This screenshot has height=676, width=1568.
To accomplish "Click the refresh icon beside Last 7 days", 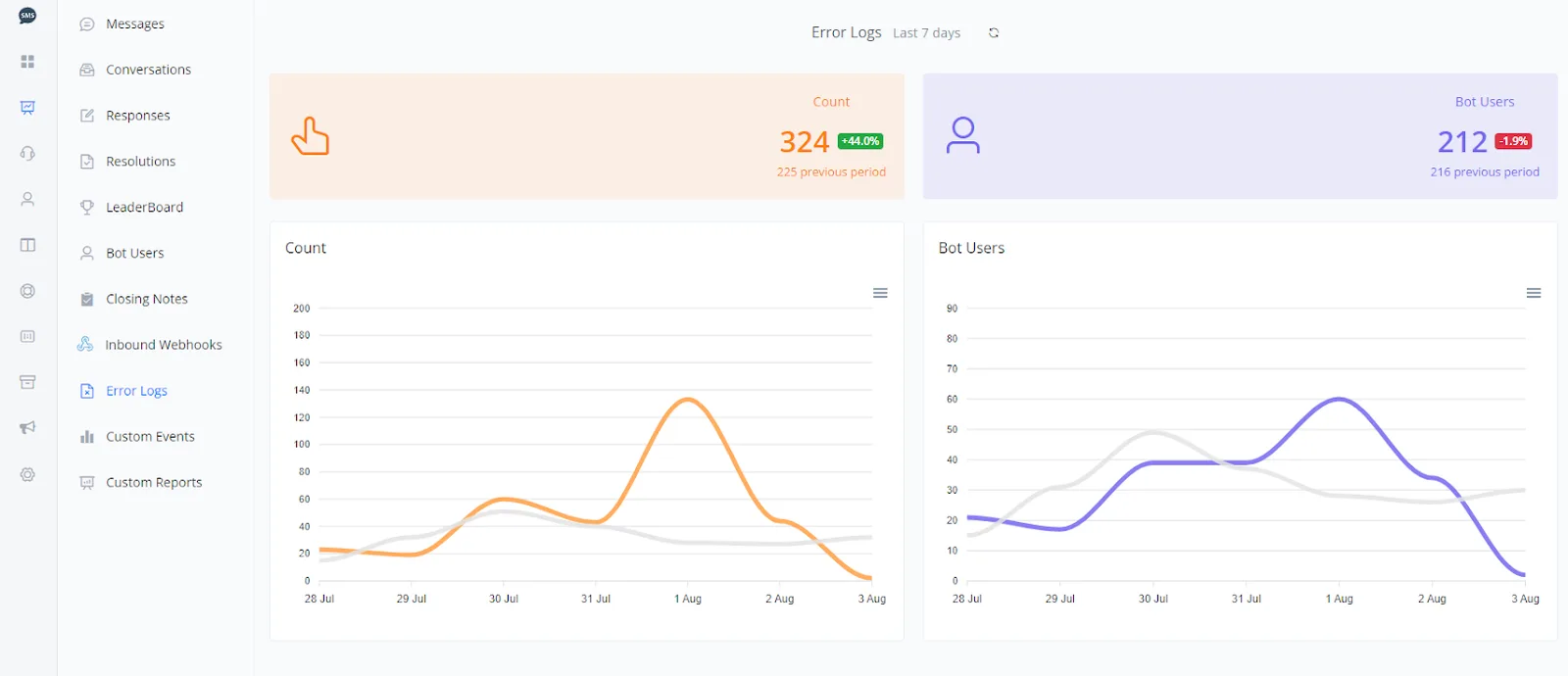I will (994, 33).
